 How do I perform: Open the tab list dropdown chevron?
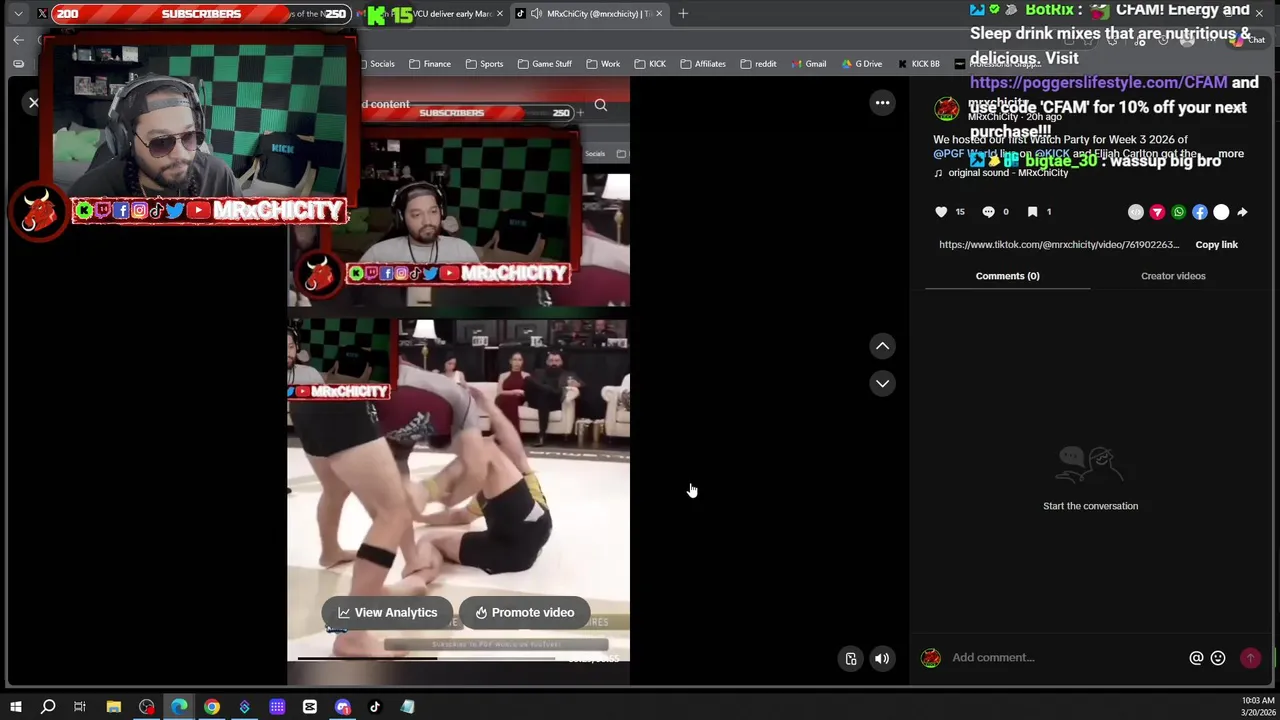pos(18,14)
